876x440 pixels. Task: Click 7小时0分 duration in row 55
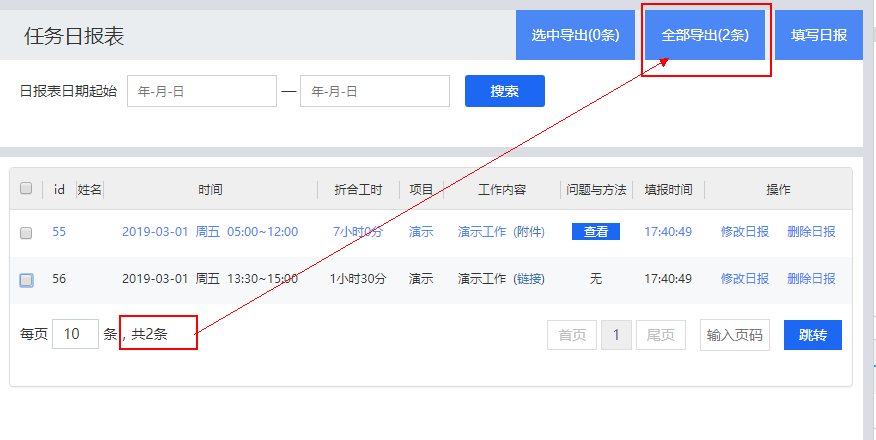[358, 232]
